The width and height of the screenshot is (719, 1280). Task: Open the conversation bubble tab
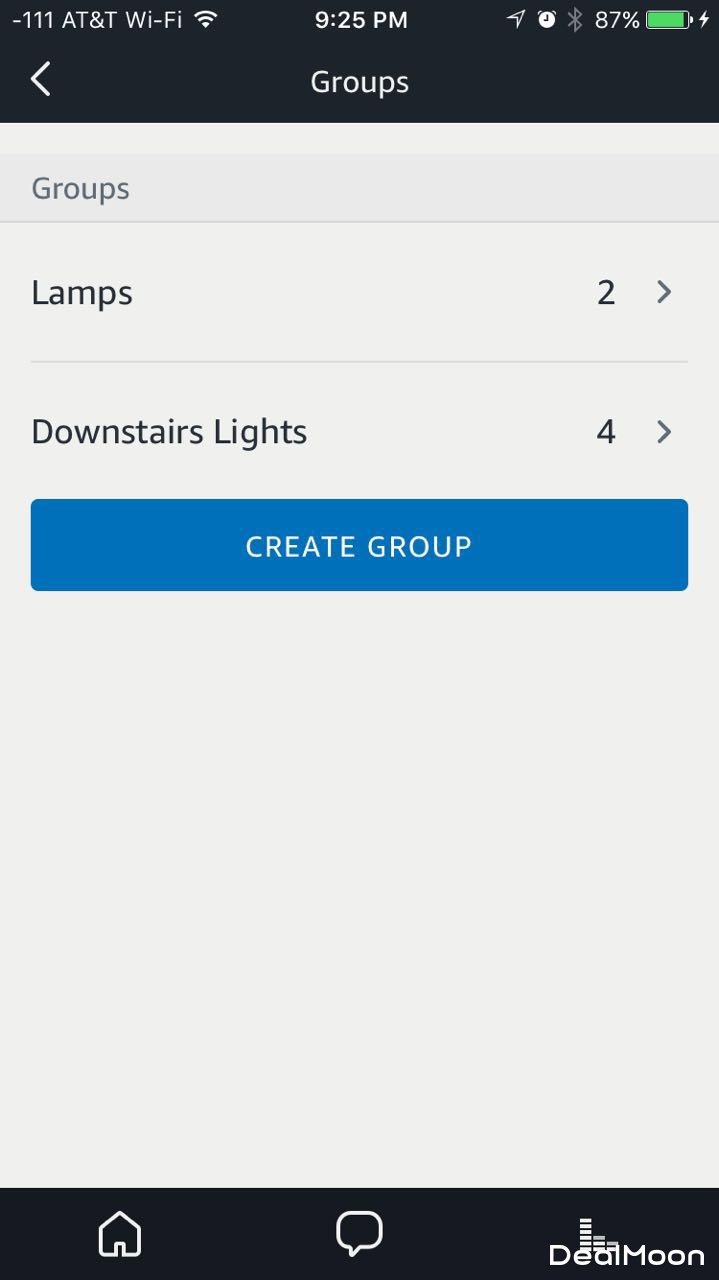pyautogui.click(x=359, y=1232)
